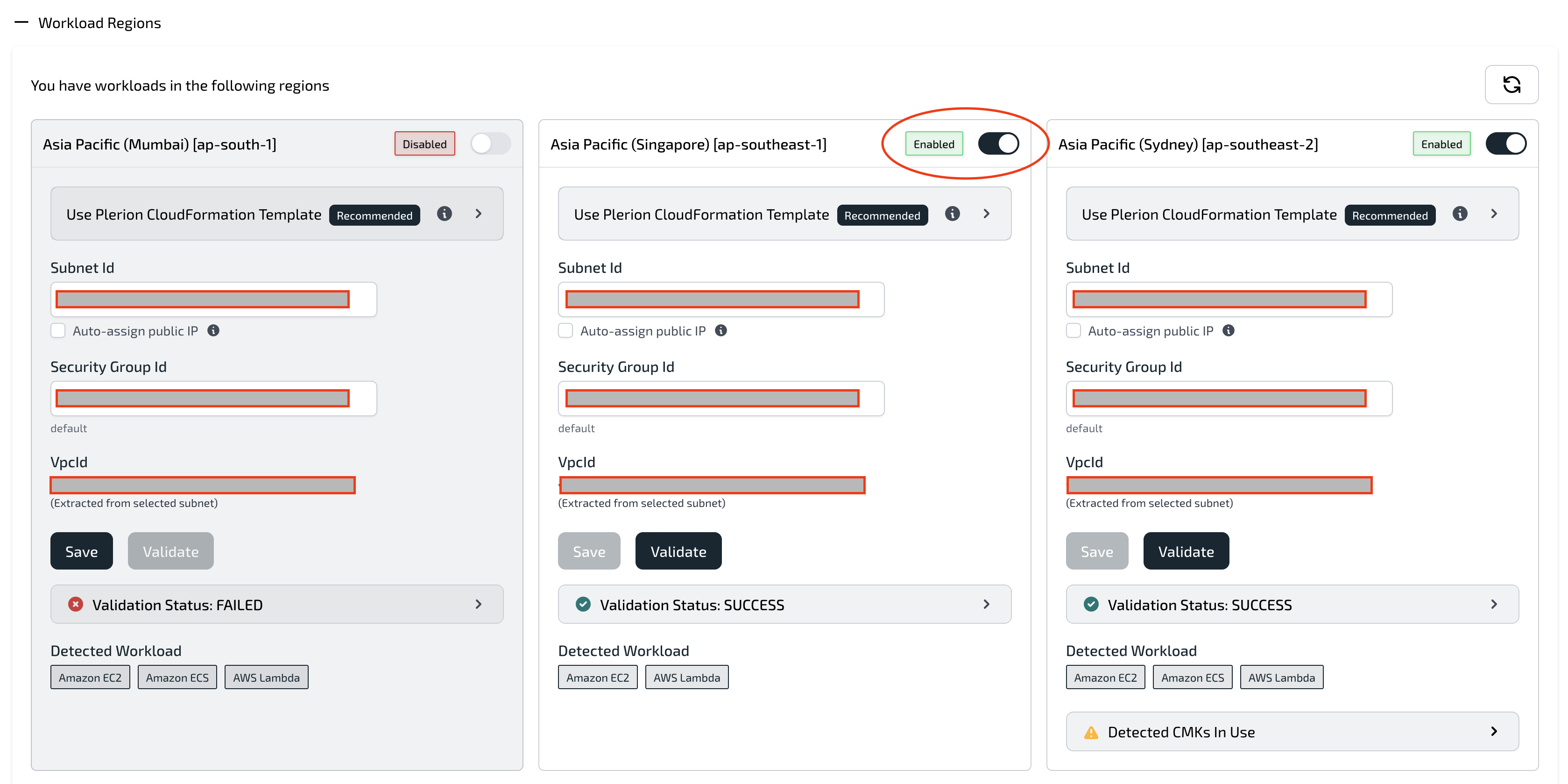Click Validate in the Singapore region card

[x=678, y=551]
